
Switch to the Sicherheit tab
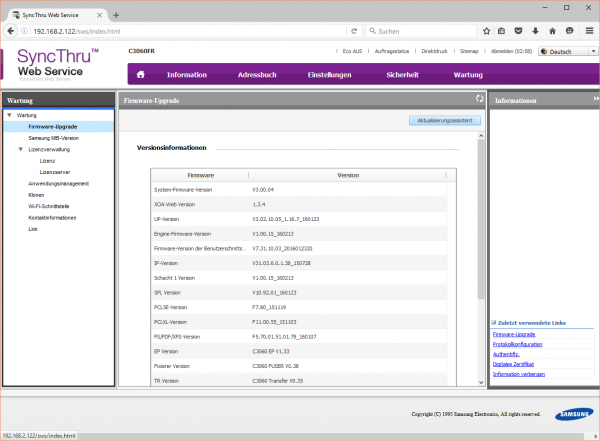click(x=402, y=74)
